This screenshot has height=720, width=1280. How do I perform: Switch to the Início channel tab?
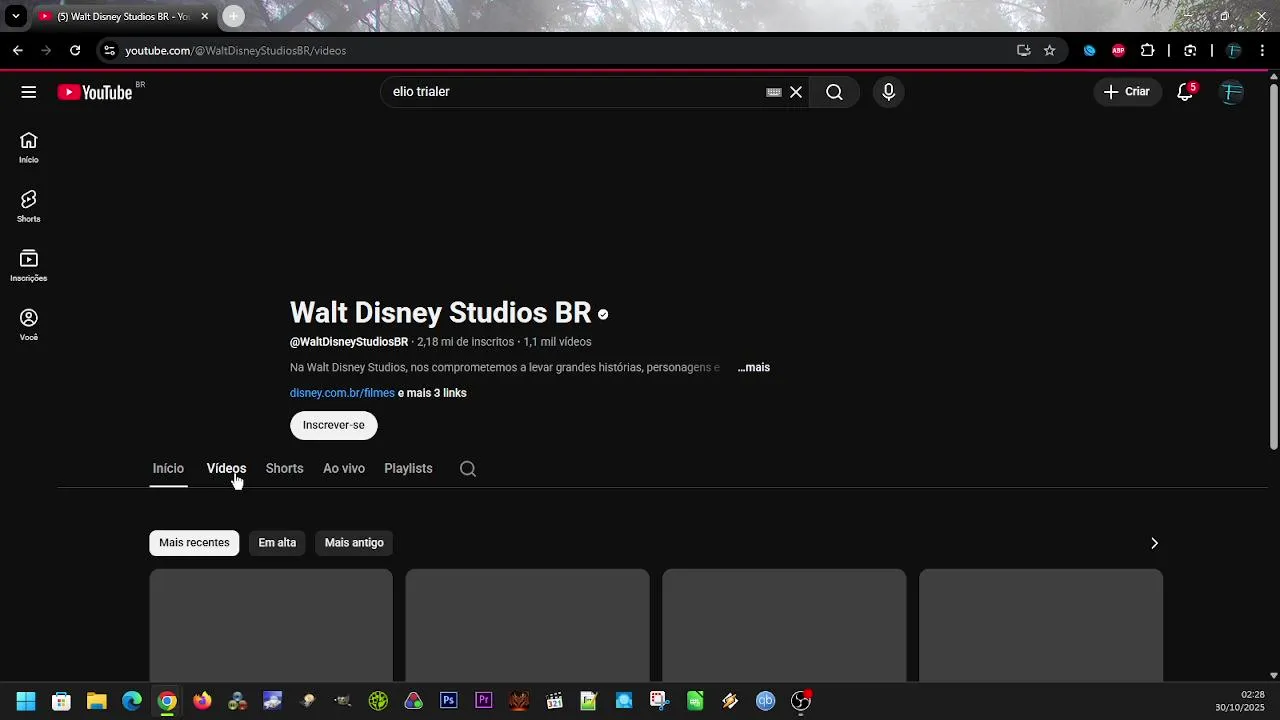click(168, 469)
